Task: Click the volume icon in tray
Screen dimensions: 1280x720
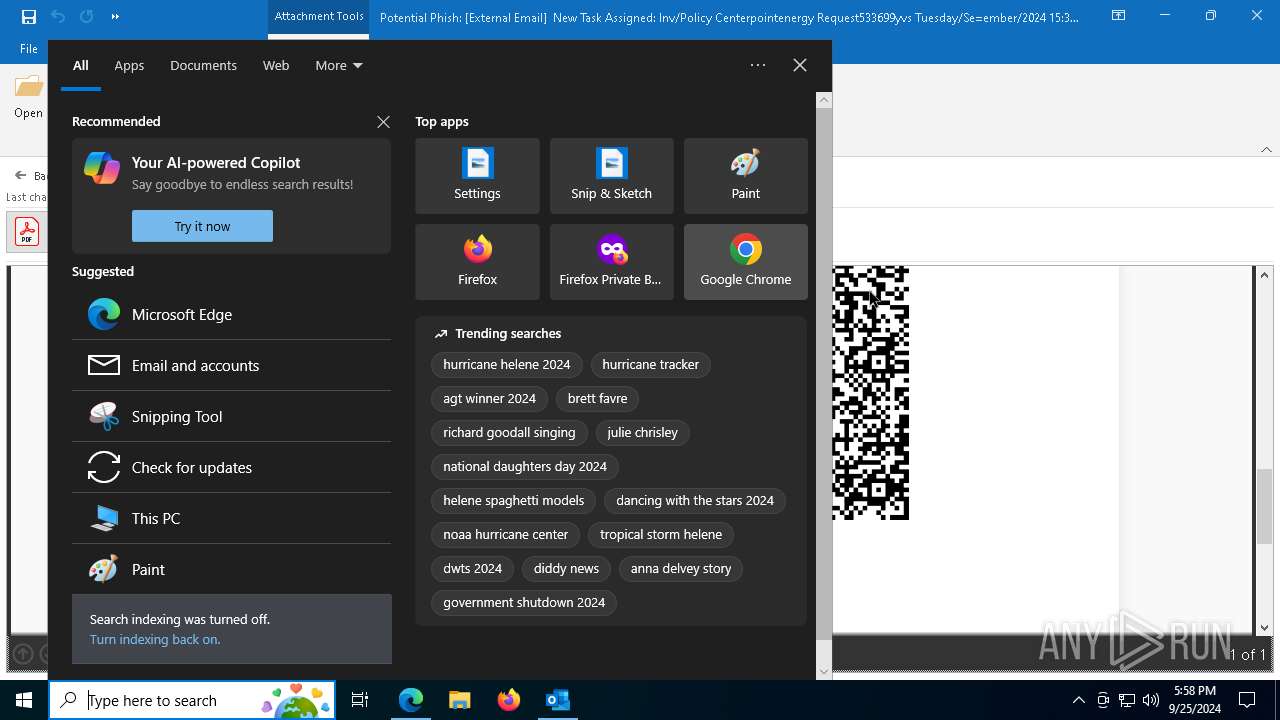Action: point(1151,700)
